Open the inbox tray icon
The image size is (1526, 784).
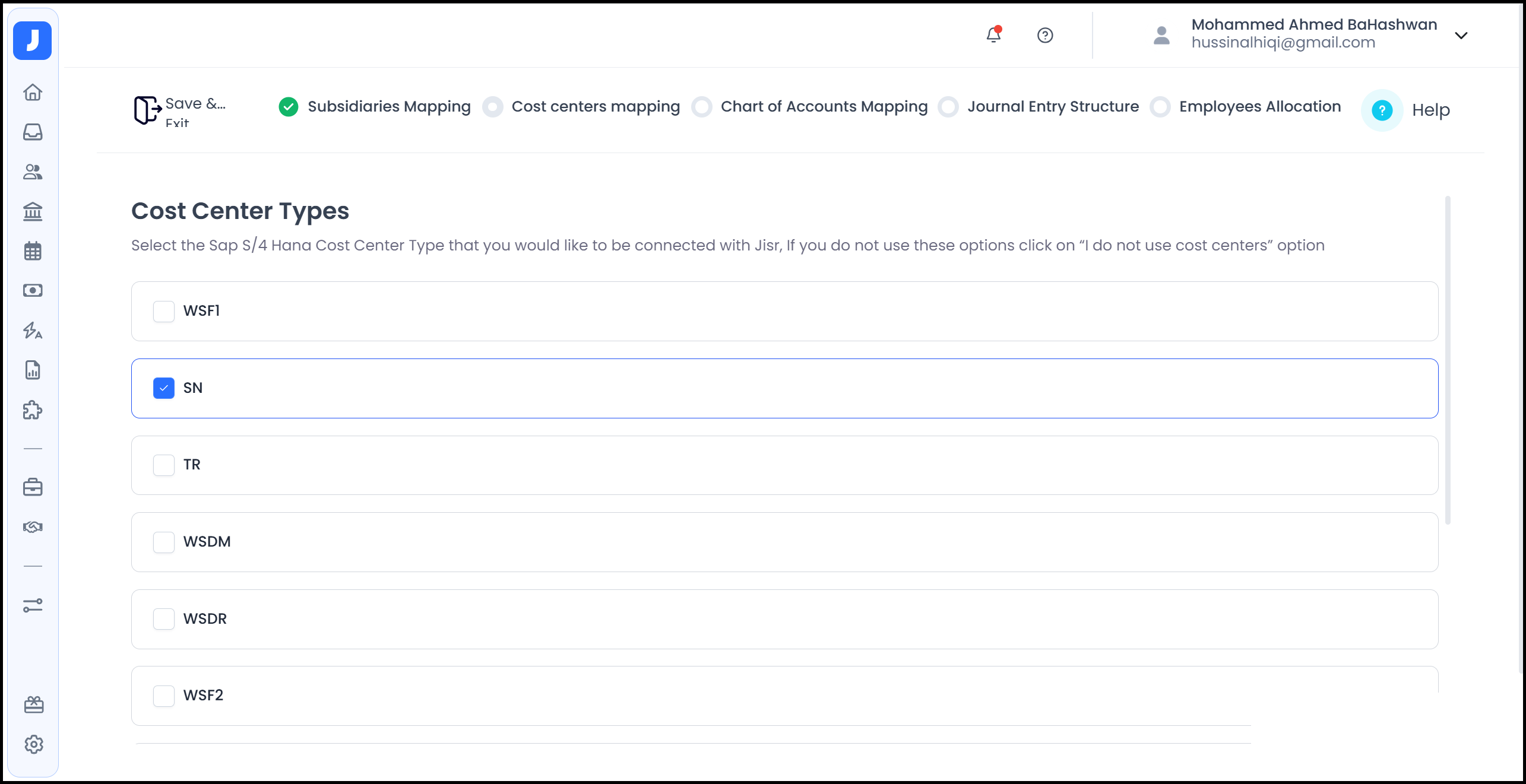point(33,132)
